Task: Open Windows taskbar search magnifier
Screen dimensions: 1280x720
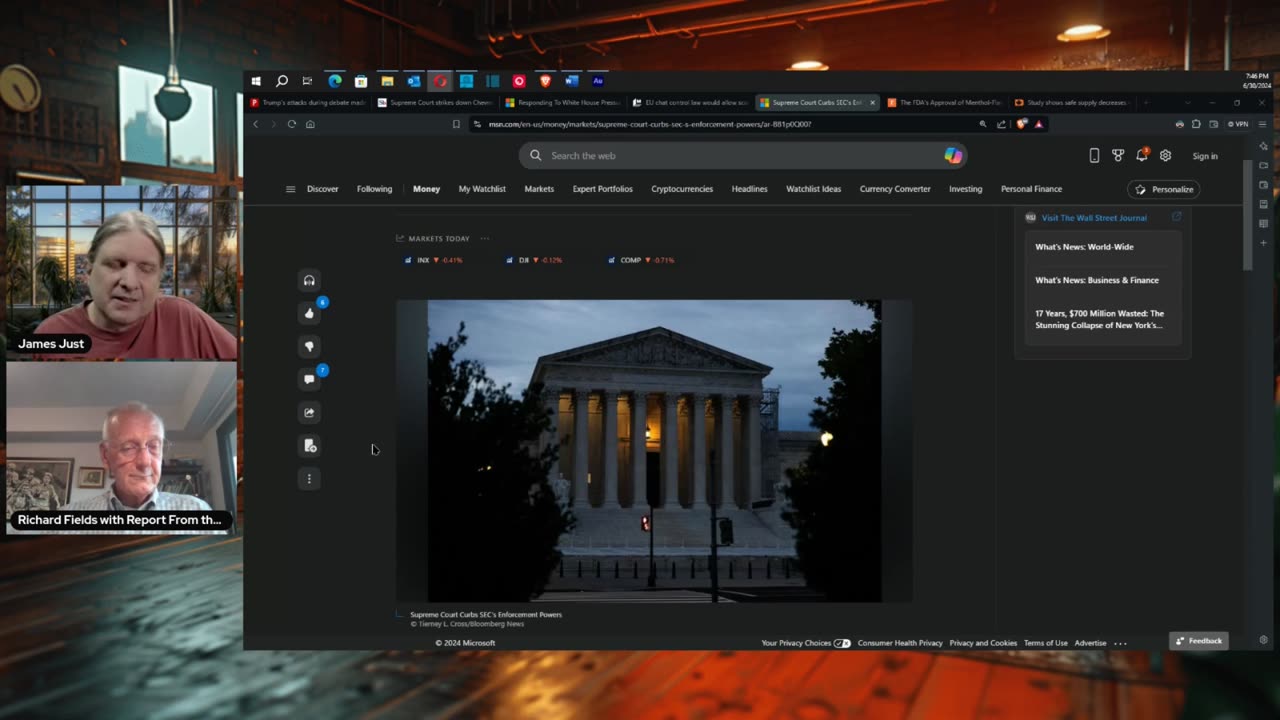Action: pyautogui.click(x=282, y=81)
